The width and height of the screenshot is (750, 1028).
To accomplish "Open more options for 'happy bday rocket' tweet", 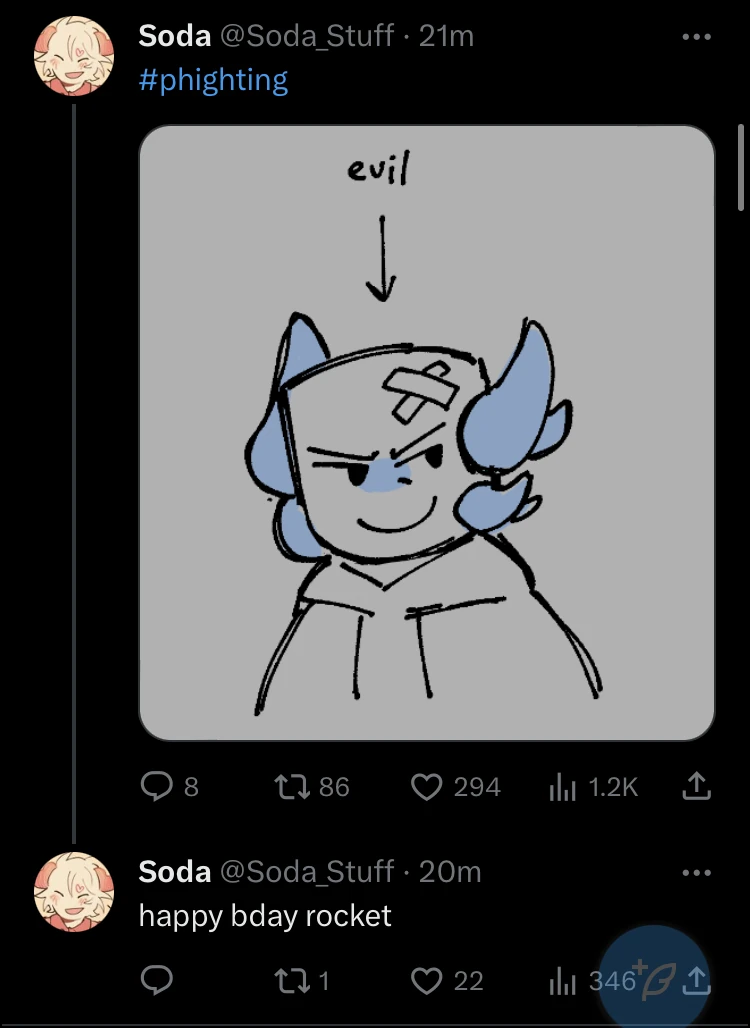I will coord(696,872).
